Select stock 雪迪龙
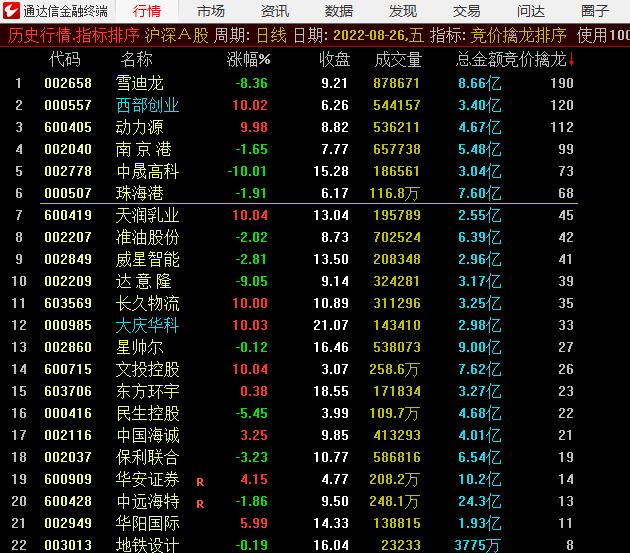The width and height of the screenshot is (630, 553). (139, 83)
